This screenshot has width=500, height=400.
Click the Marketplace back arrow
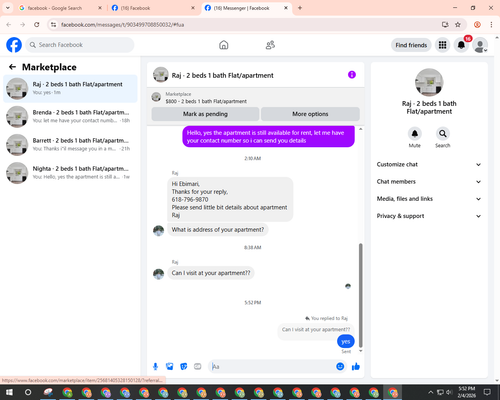coord(12,67)
